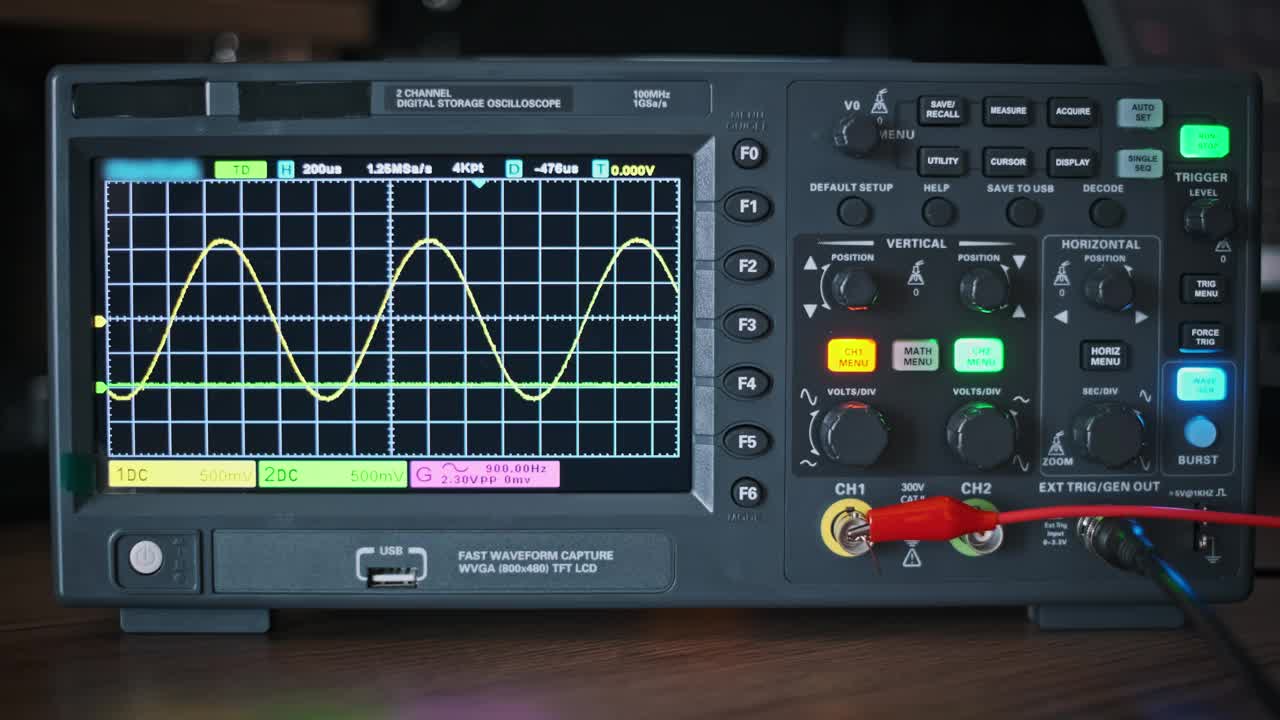This screenshot has height=720, width=1280.
Task: Tap the round blue BURST button
Action: (x=1200, y=432)
